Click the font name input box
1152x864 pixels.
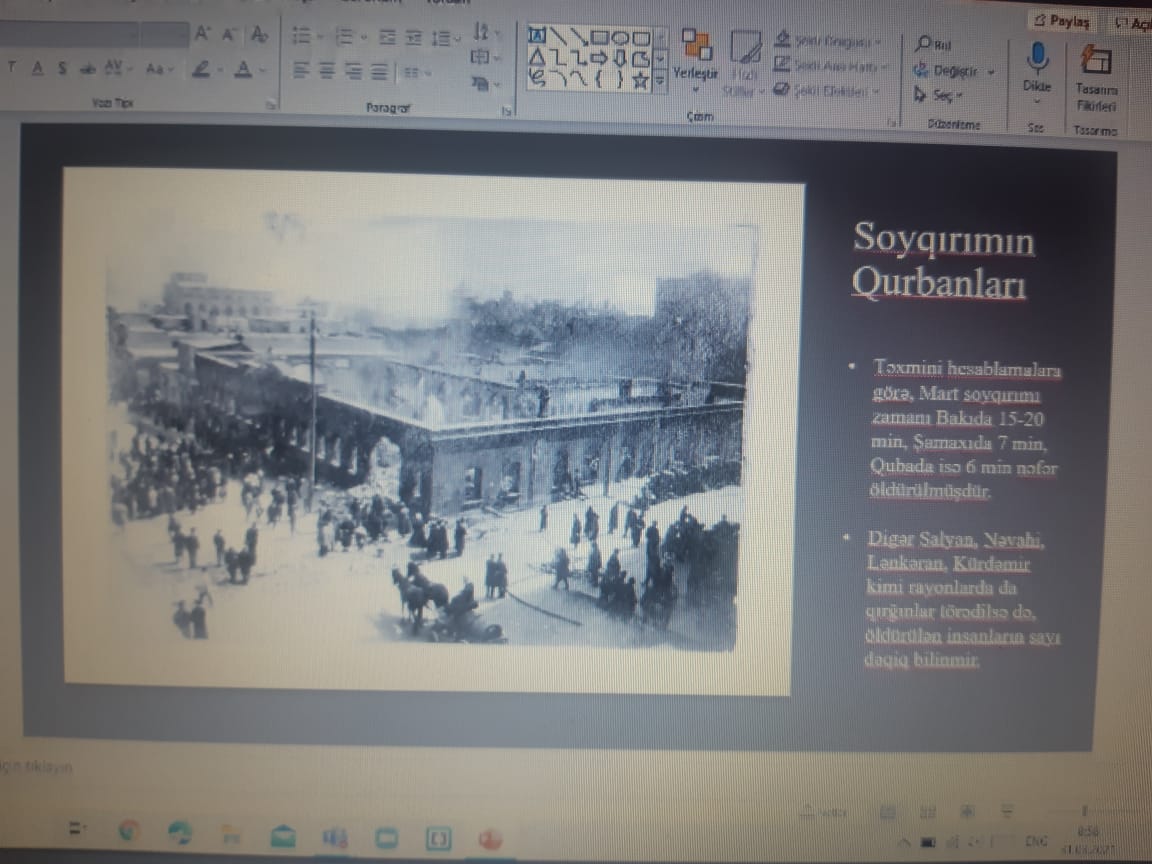tap(68, 34)
